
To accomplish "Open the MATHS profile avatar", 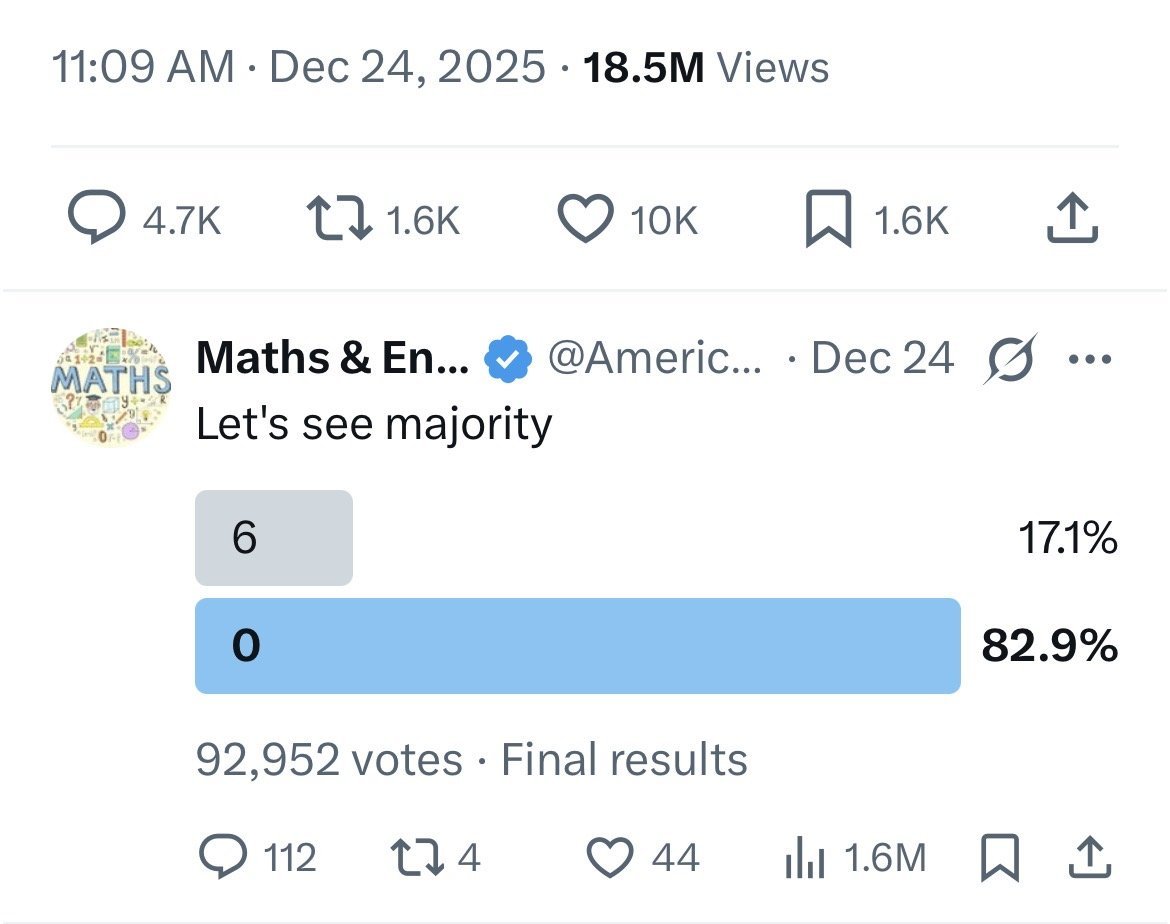I will tap(109, 386).
